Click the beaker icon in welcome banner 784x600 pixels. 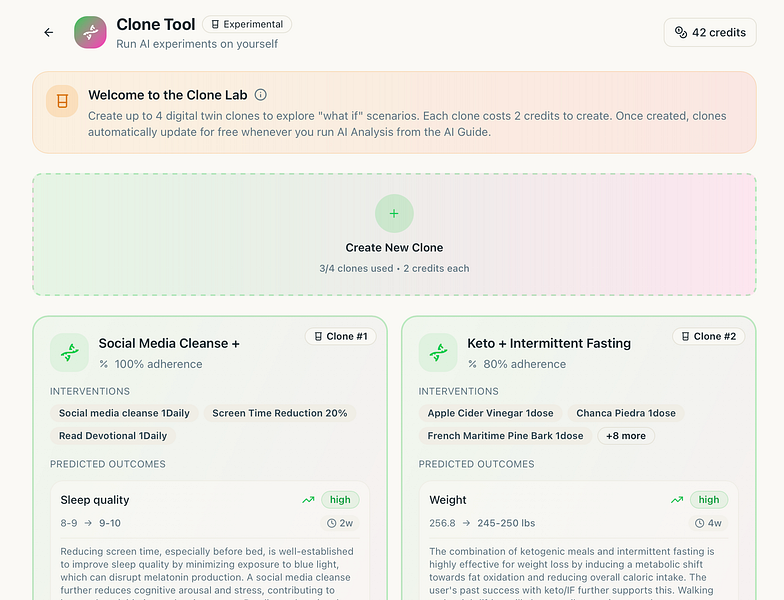point(62,101)
